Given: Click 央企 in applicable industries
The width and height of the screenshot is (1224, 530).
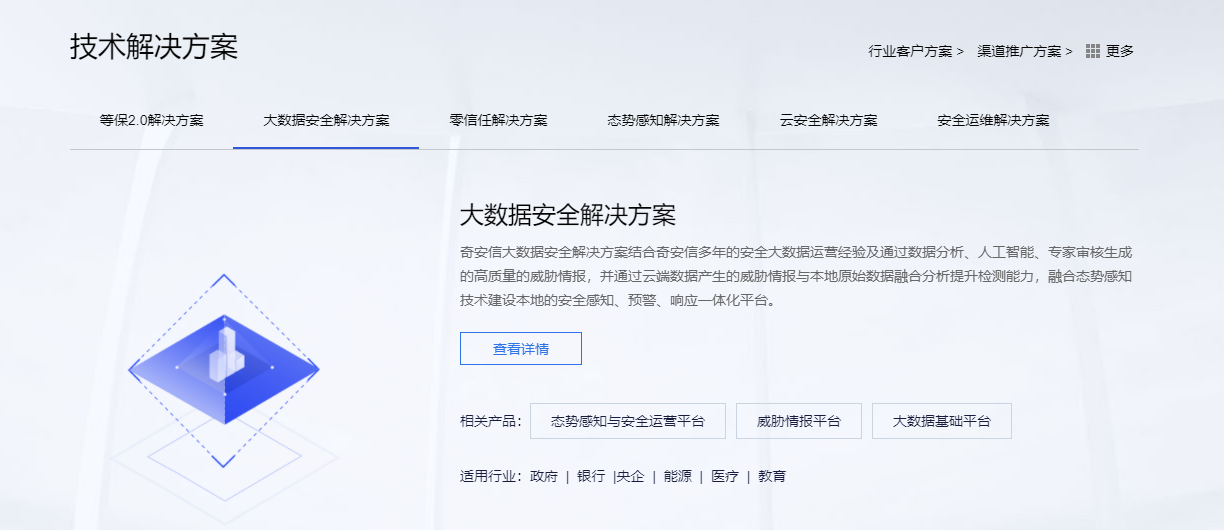Looking at the screenshot, I should tap(631, 476).
